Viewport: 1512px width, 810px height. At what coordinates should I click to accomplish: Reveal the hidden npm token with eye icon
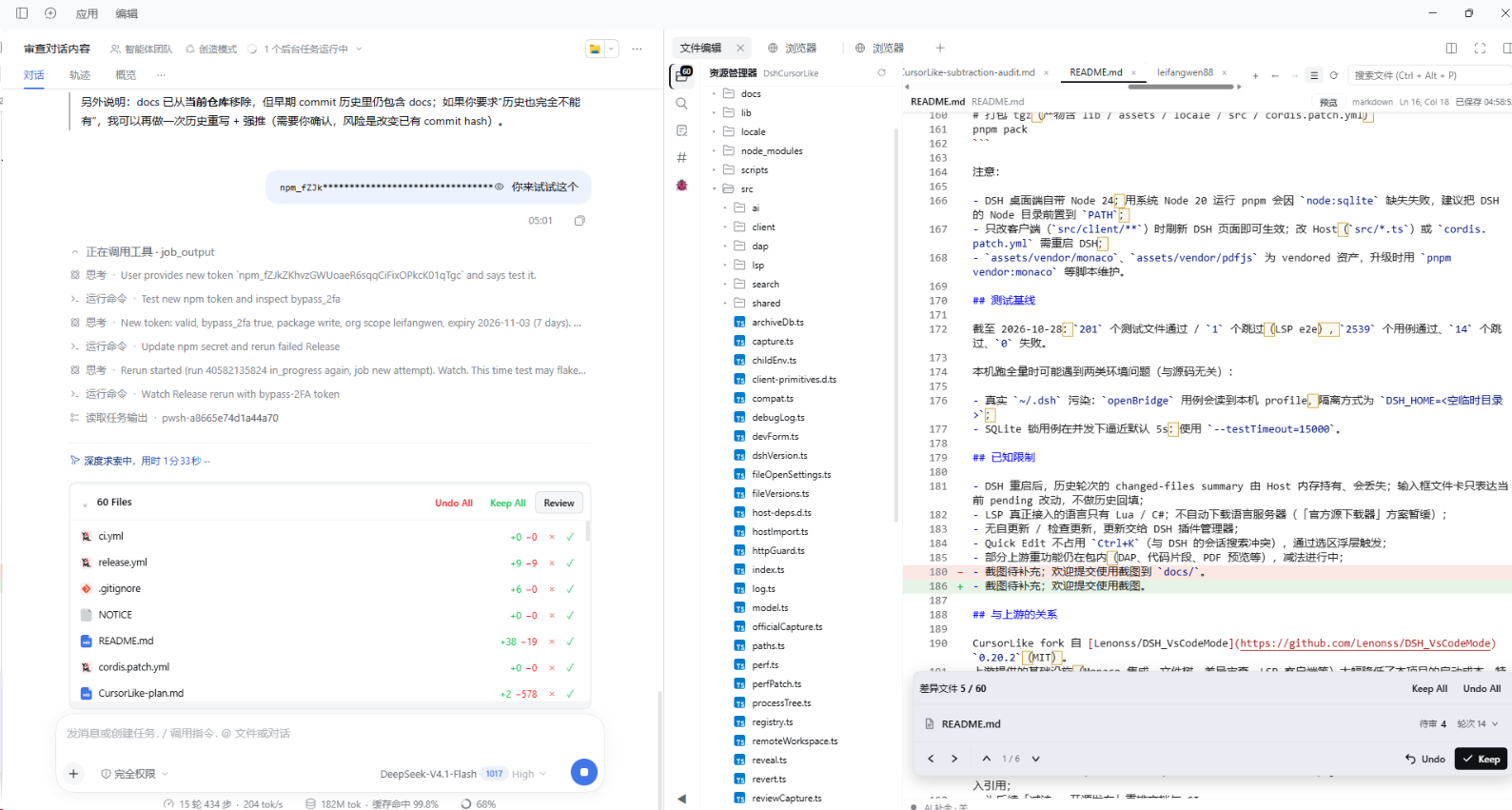(500, 187)
